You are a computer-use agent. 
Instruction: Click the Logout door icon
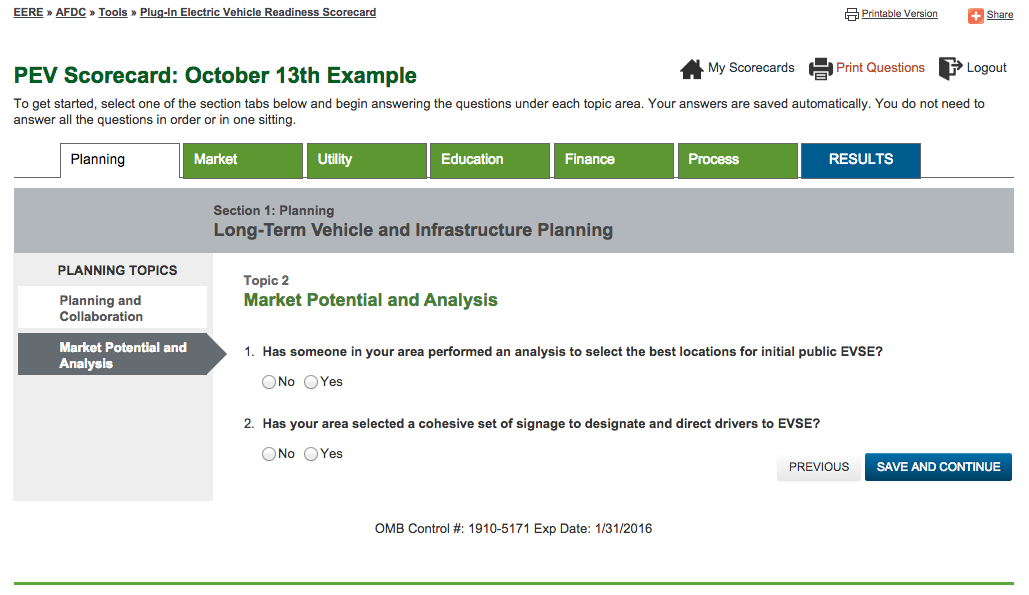coord(950,69)
